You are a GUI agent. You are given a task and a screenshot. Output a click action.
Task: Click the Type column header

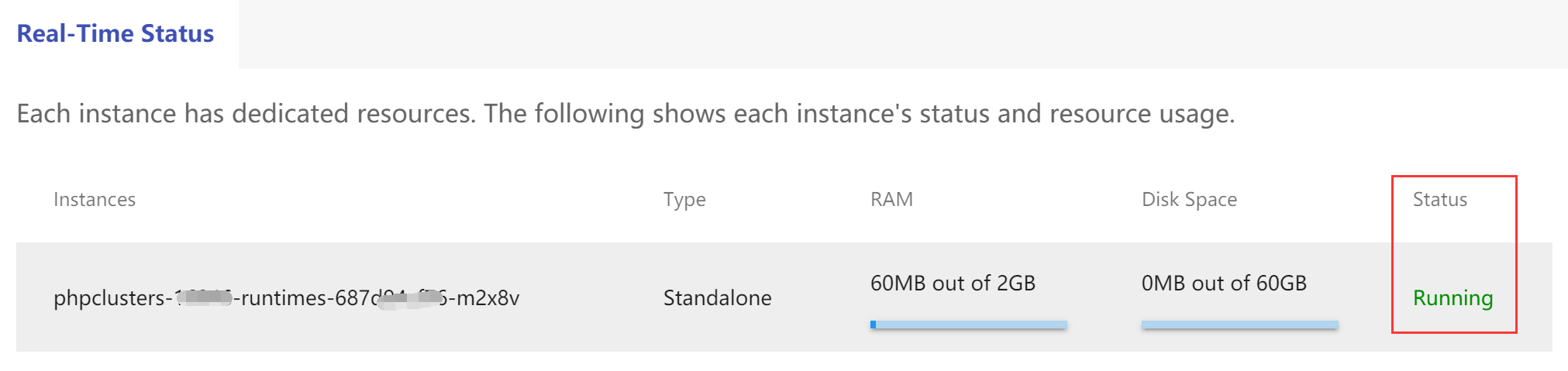(684, 200)
